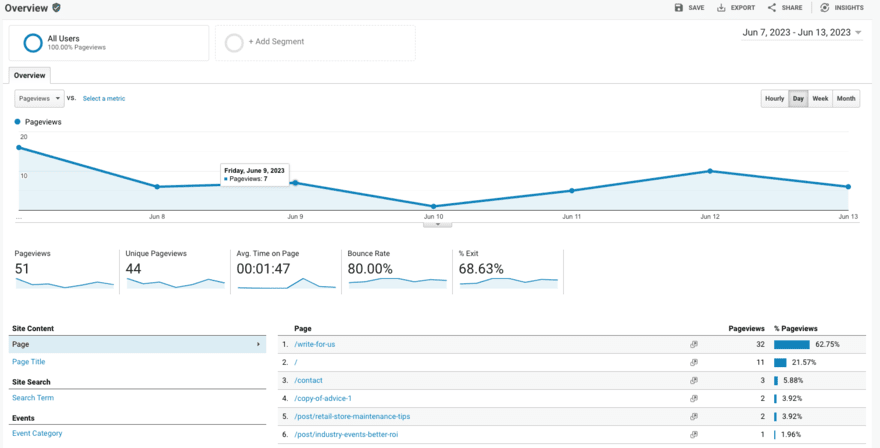Open the Insights panel icon
This screenshot has width=880, height=448.
tap(825, 8)
